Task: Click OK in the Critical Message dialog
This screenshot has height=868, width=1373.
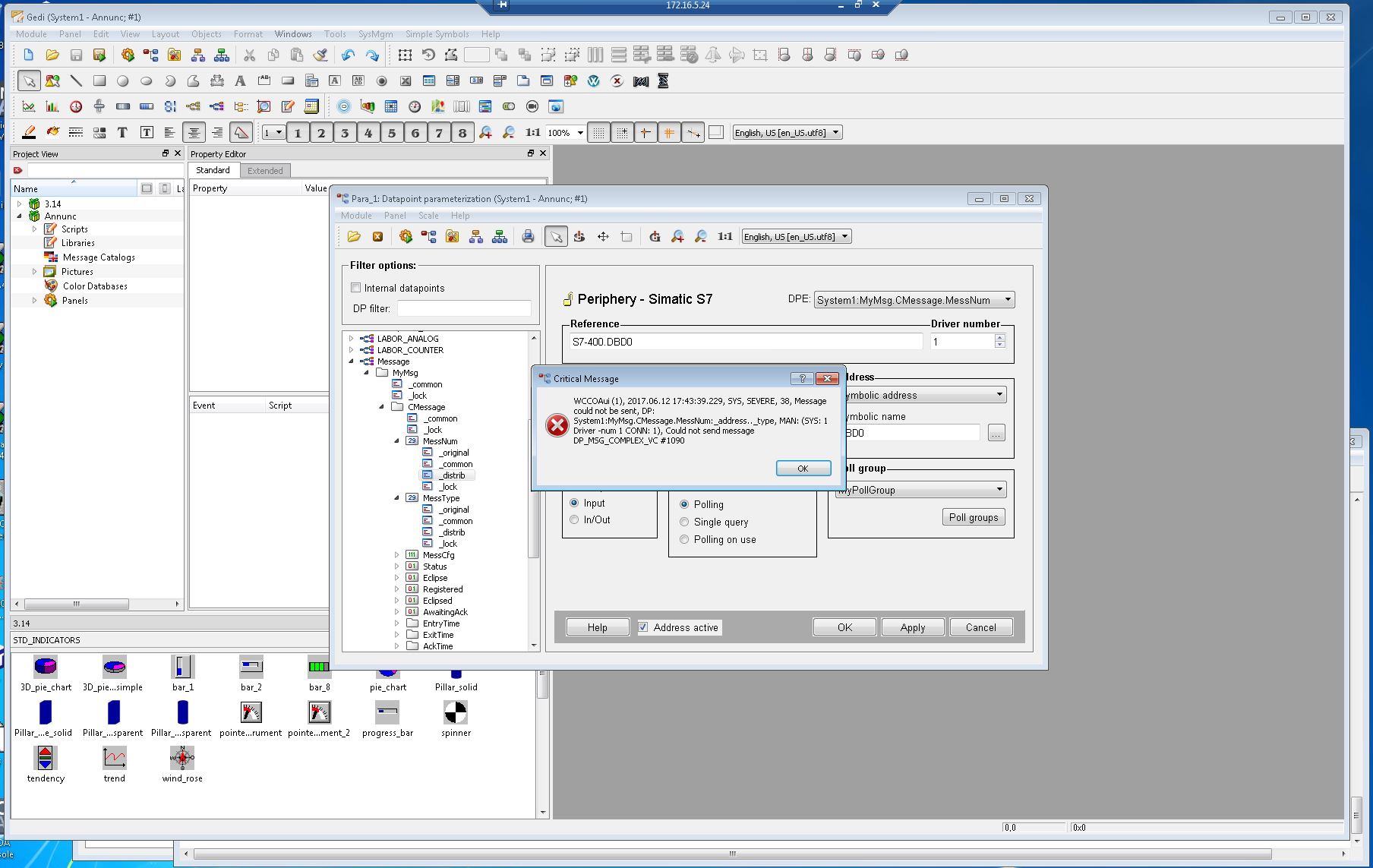Action: 803,469
